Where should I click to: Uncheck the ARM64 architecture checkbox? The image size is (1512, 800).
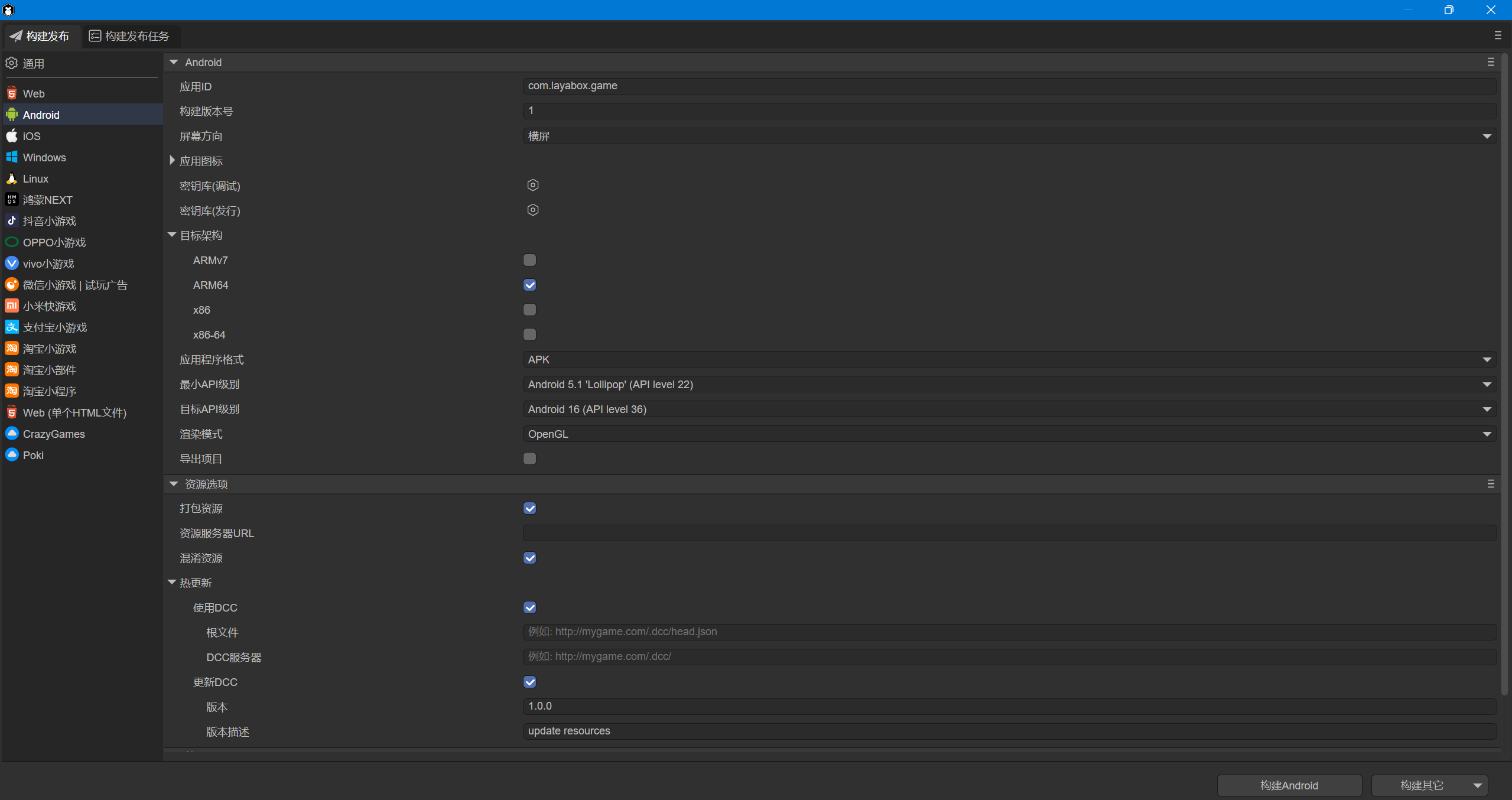[x=529, y=285]
